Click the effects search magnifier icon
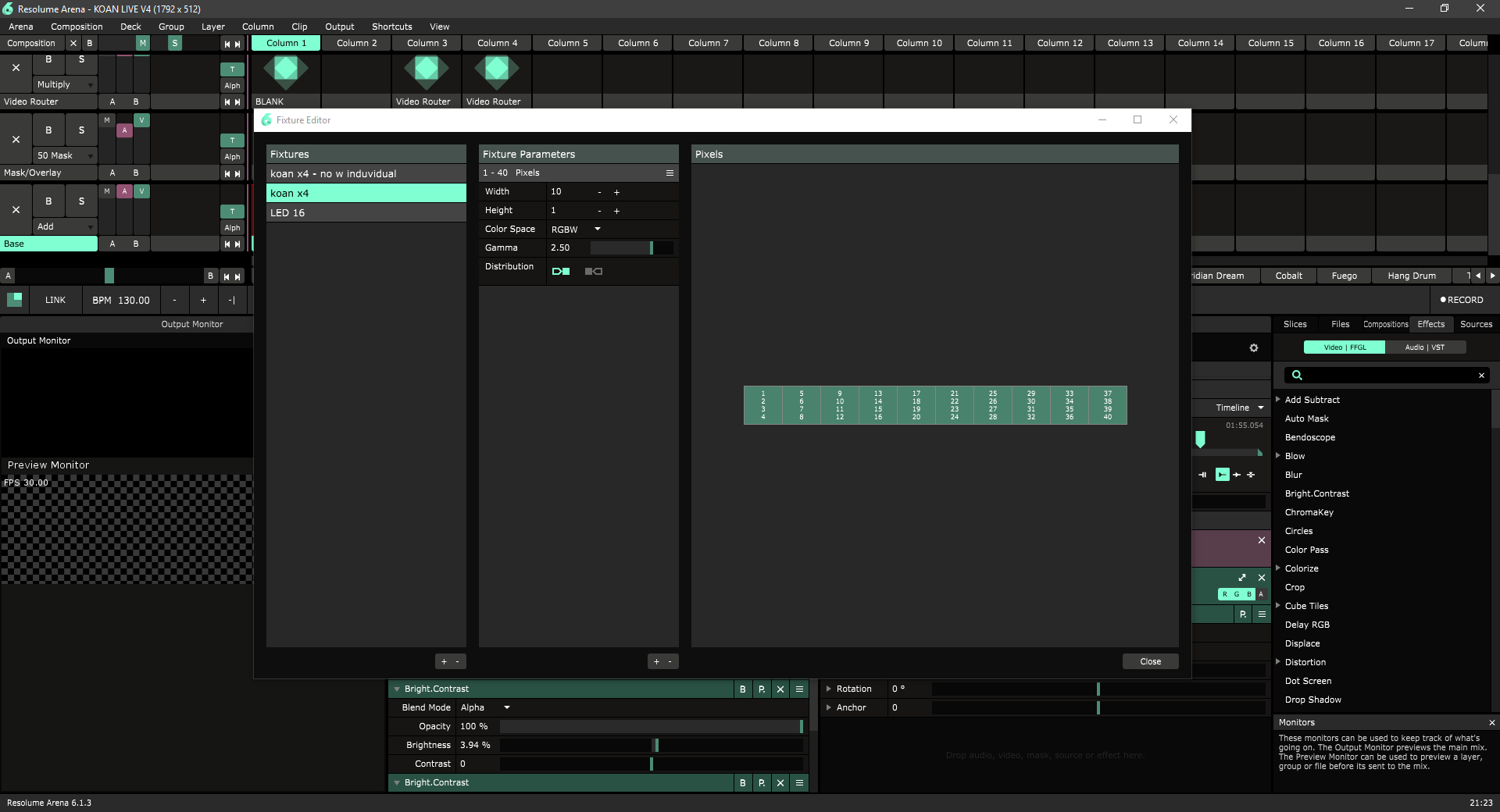This screenshot has height=812, width=1500. (x=1297, y=376)
